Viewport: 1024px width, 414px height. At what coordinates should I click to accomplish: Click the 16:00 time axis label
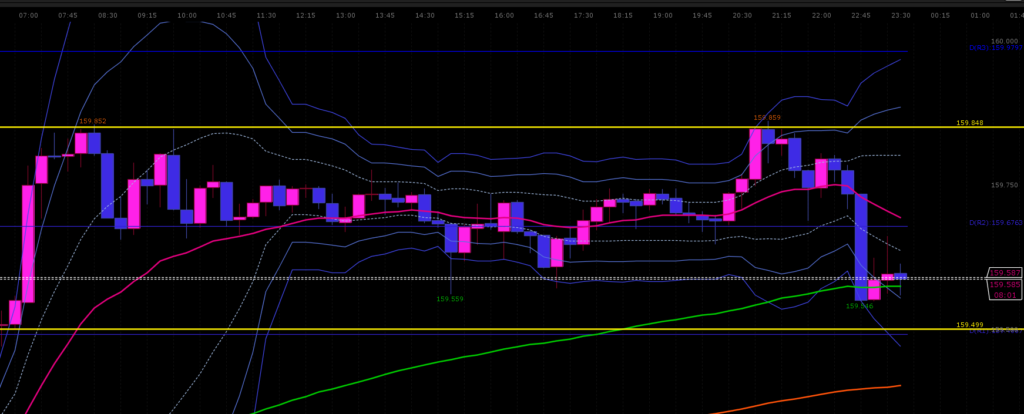point(504,16)
